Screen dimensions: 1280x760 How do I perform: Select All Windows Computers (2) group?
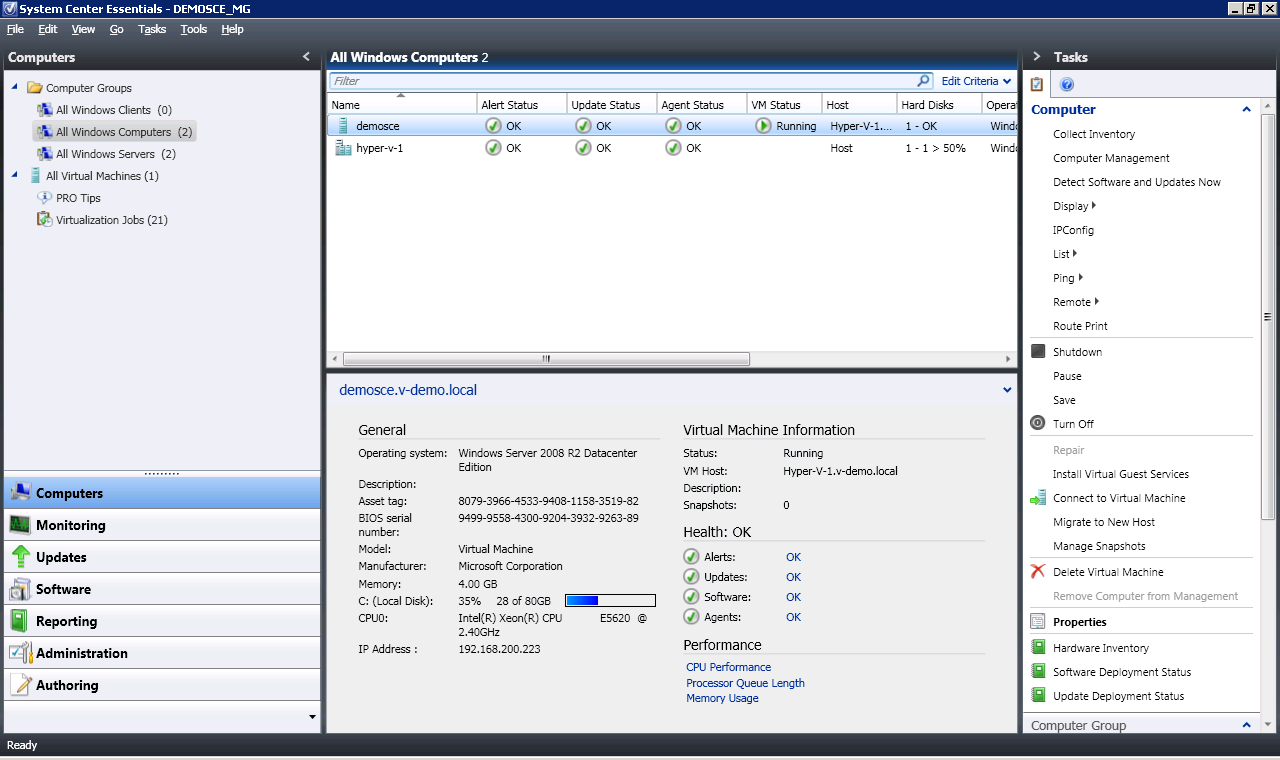click(x=115, y=132)
